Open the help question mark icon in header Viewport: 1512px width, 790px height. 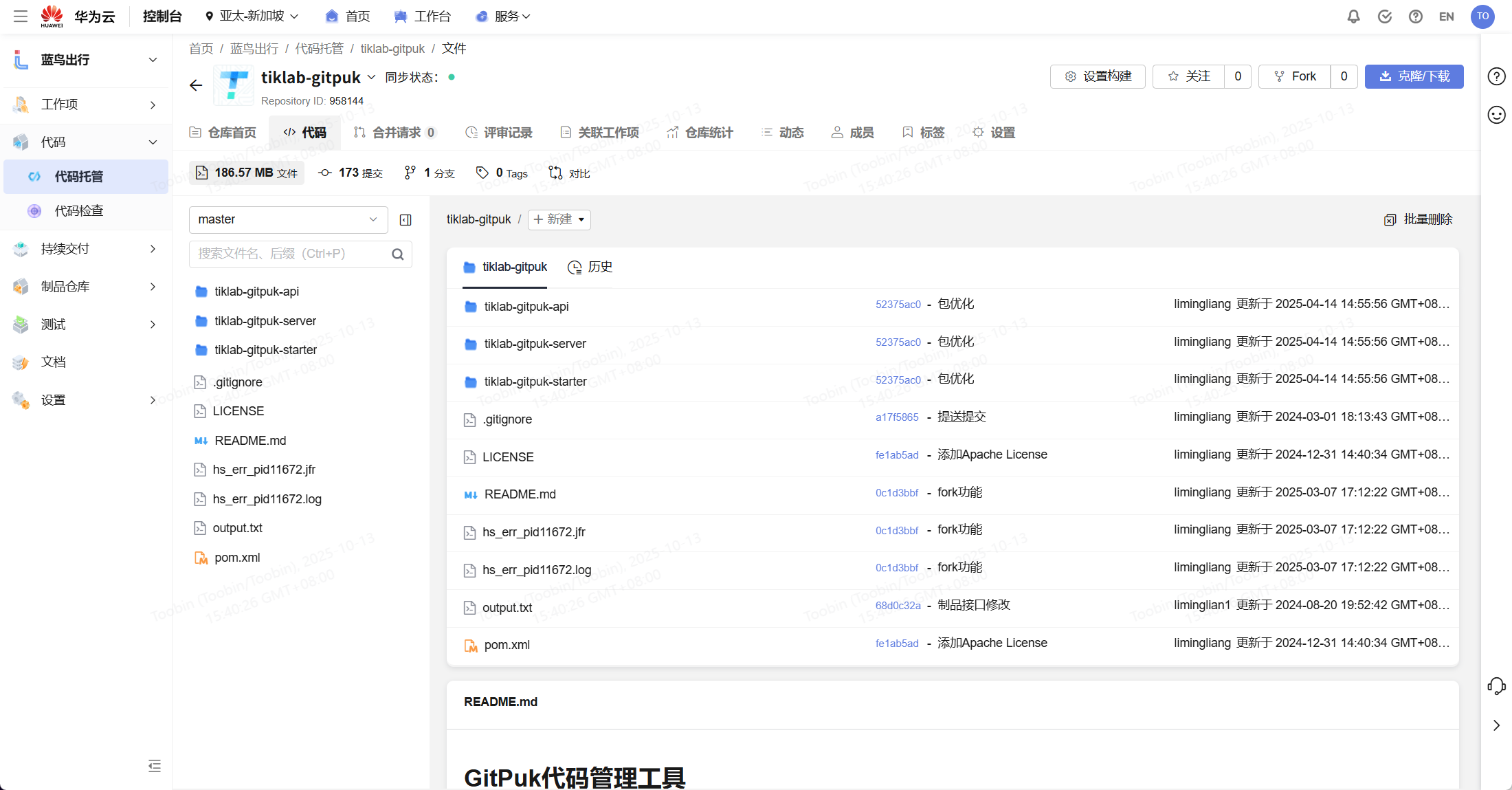[1416, 17]
